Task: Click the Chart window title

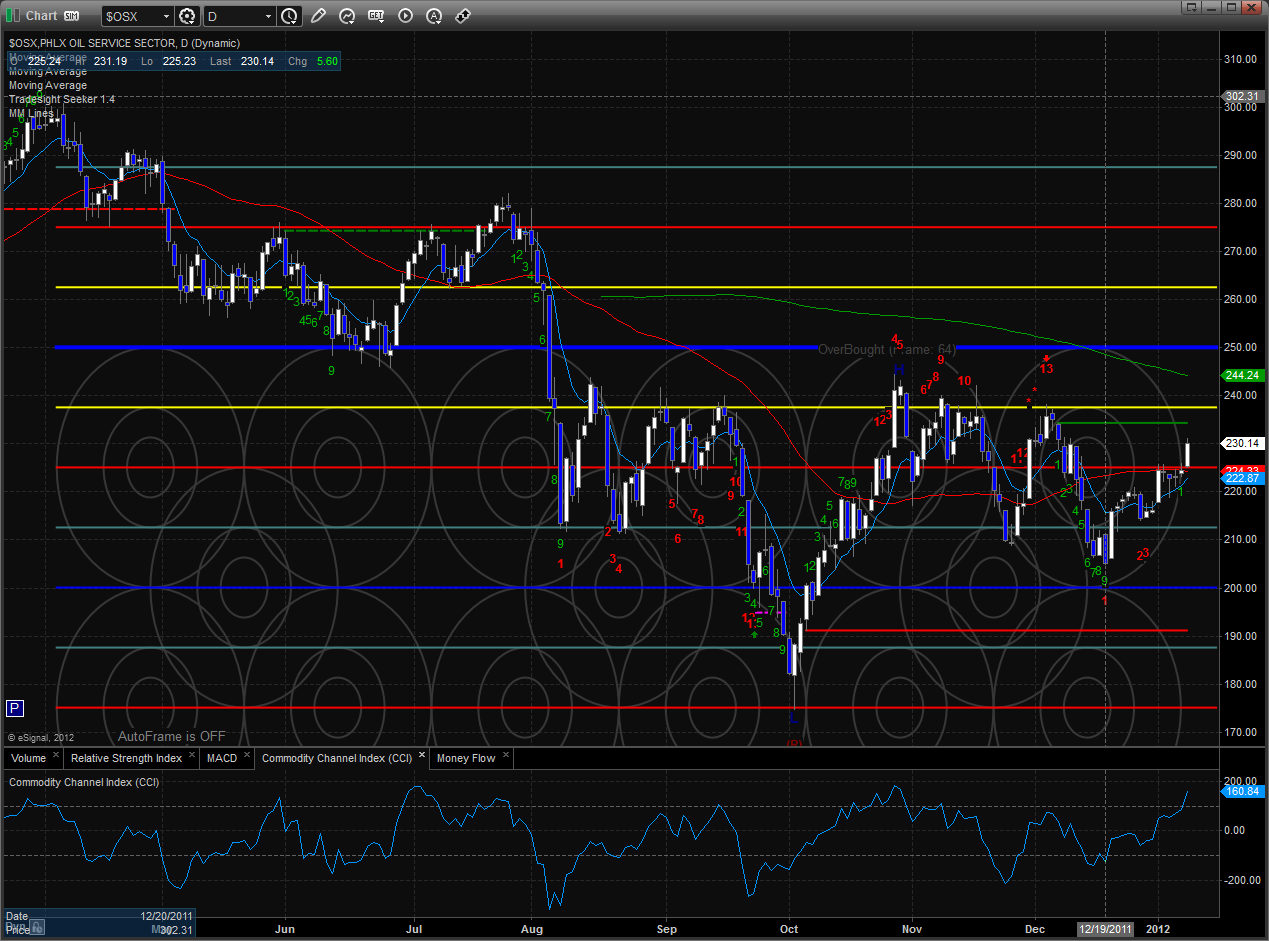Action: pyautogui.click(x=41, y=16)
